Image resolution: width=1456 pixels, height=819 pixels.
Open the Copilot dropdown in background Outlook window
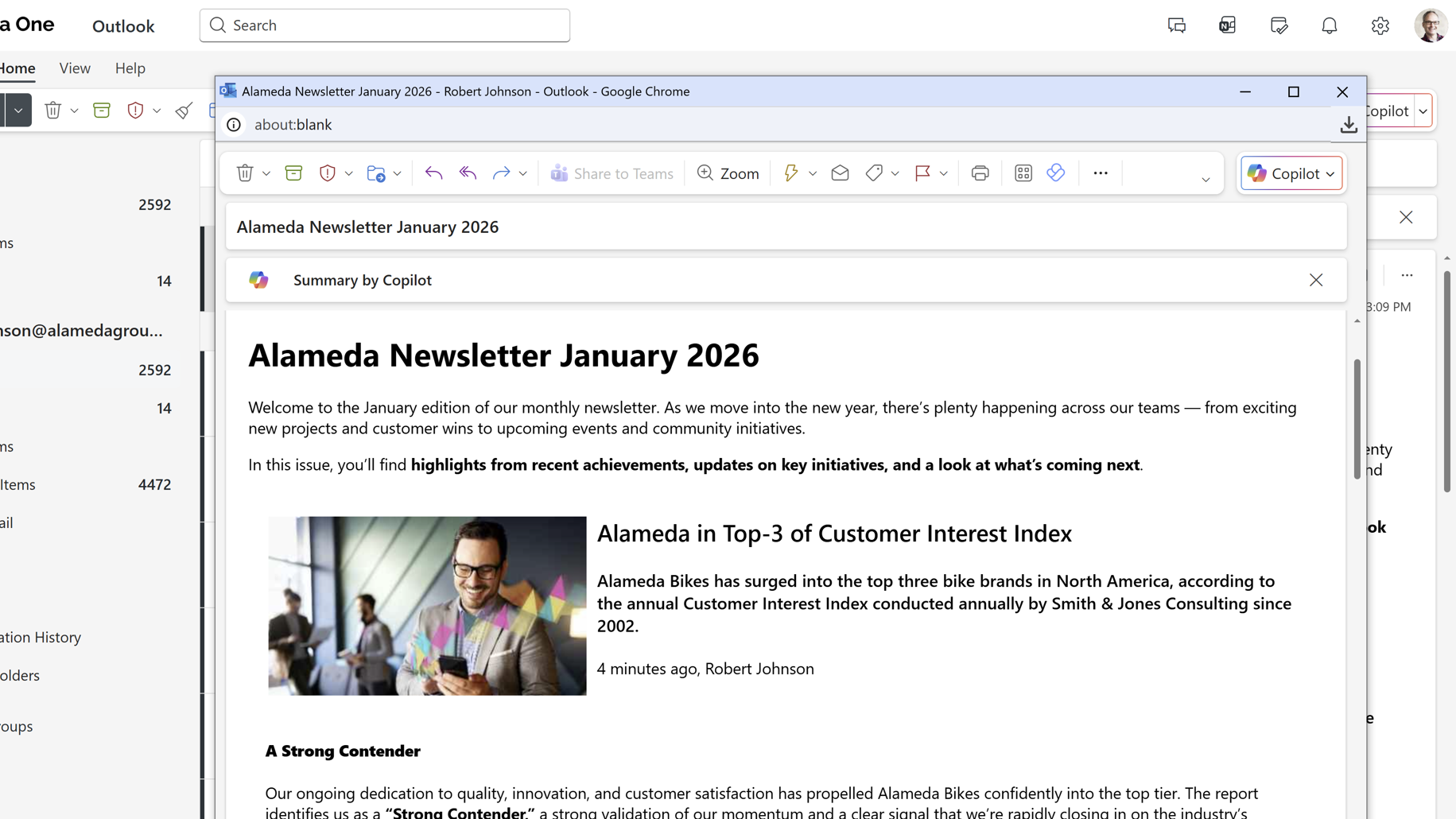click(1423, 111)
